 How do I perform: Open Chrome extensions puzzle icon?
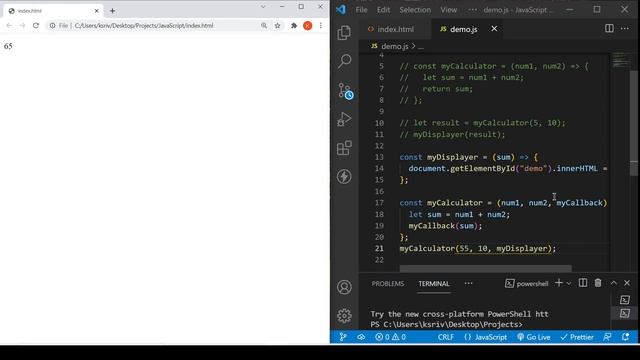[x=294, y=25]
